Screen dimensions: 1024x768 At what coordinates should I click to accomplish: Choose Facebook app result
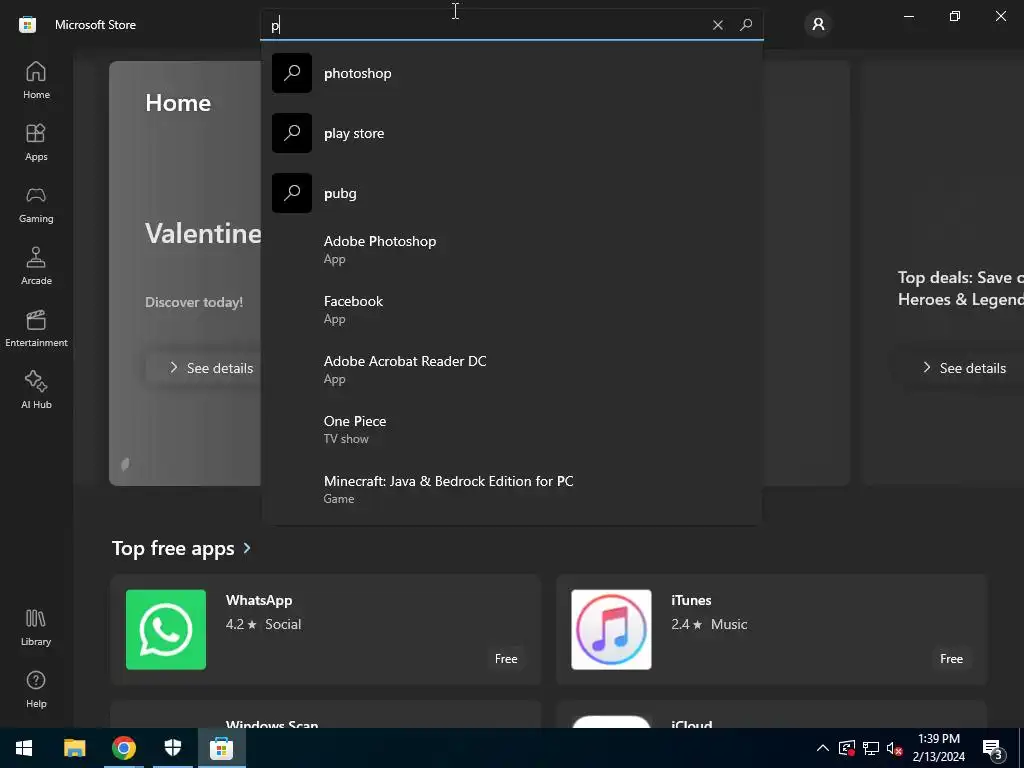[x=511, y=310]
